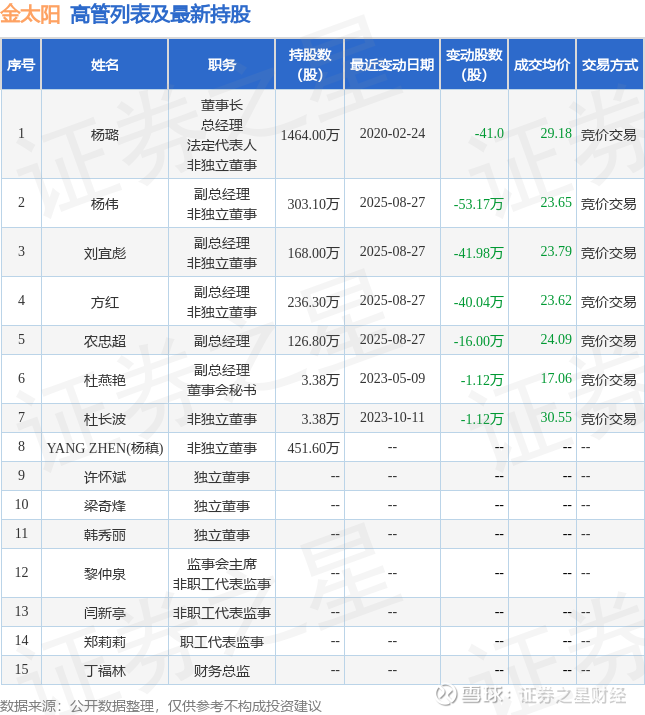Click the change value -41.0
Image resolution: width=645 pixels, height=715 pixels.
coord(489,133)
